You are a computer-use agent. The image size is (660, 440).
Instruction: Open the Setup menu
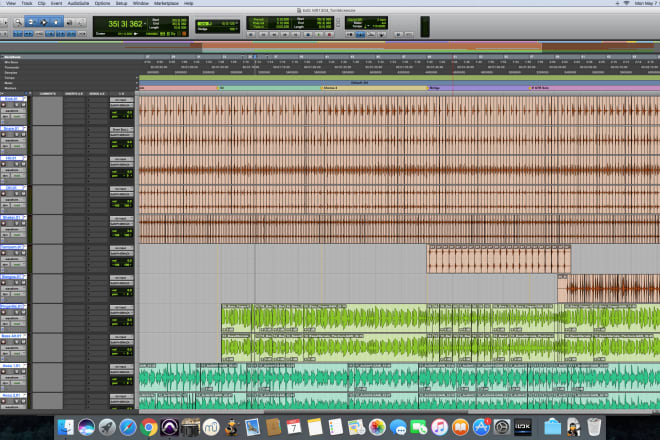click(121, 3)
